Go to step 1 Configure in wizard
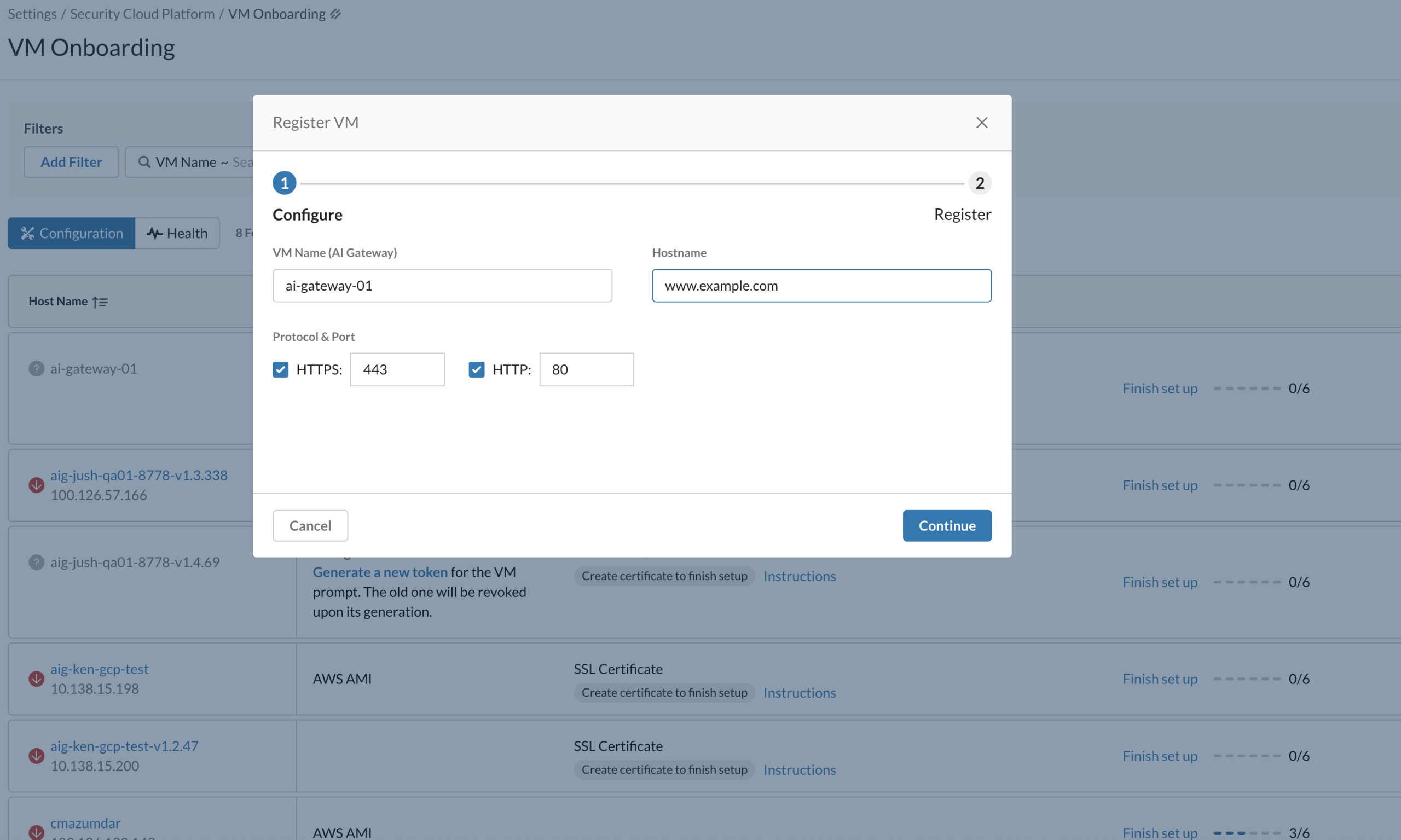Image resolution: width=1401 pixels, height=840 pixels. click(x=284, y=183)
